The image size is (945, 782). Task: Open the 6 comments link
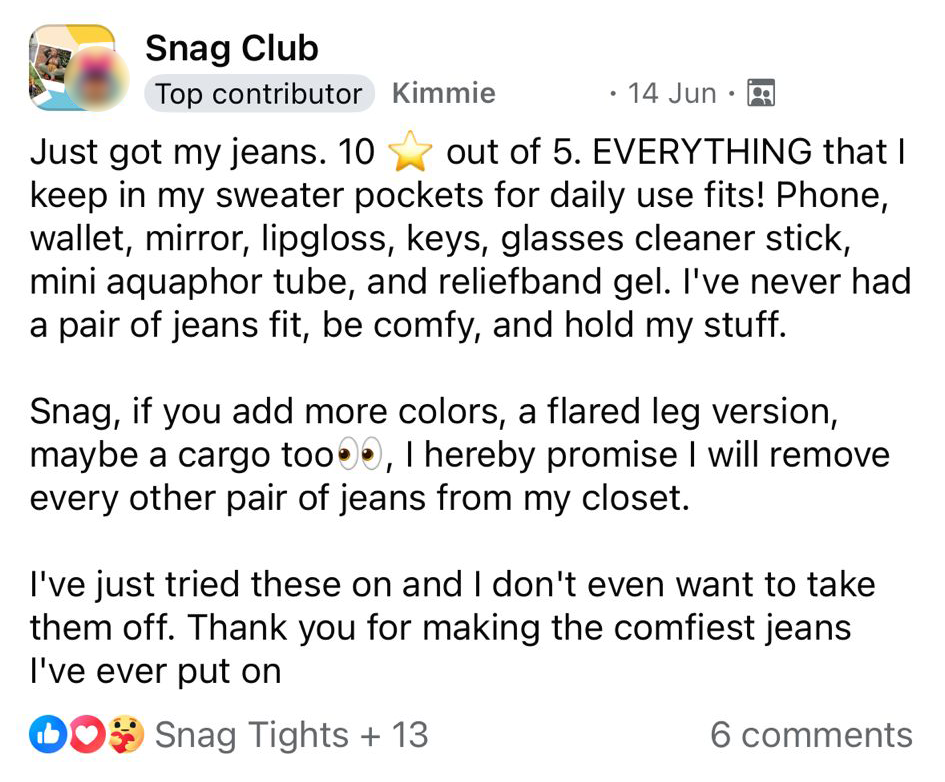click(x=811, y=735)
